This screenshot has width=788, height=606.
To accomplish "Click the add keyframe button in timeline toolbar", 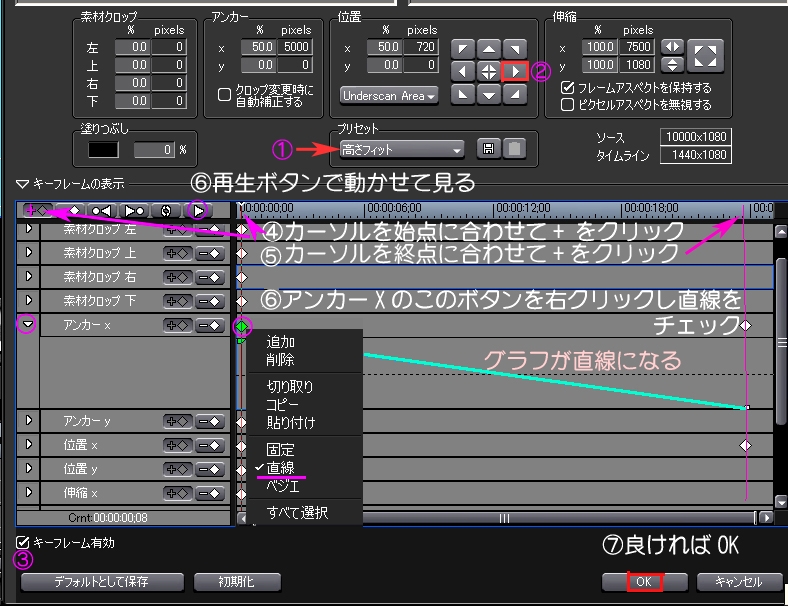I will 38,211.
